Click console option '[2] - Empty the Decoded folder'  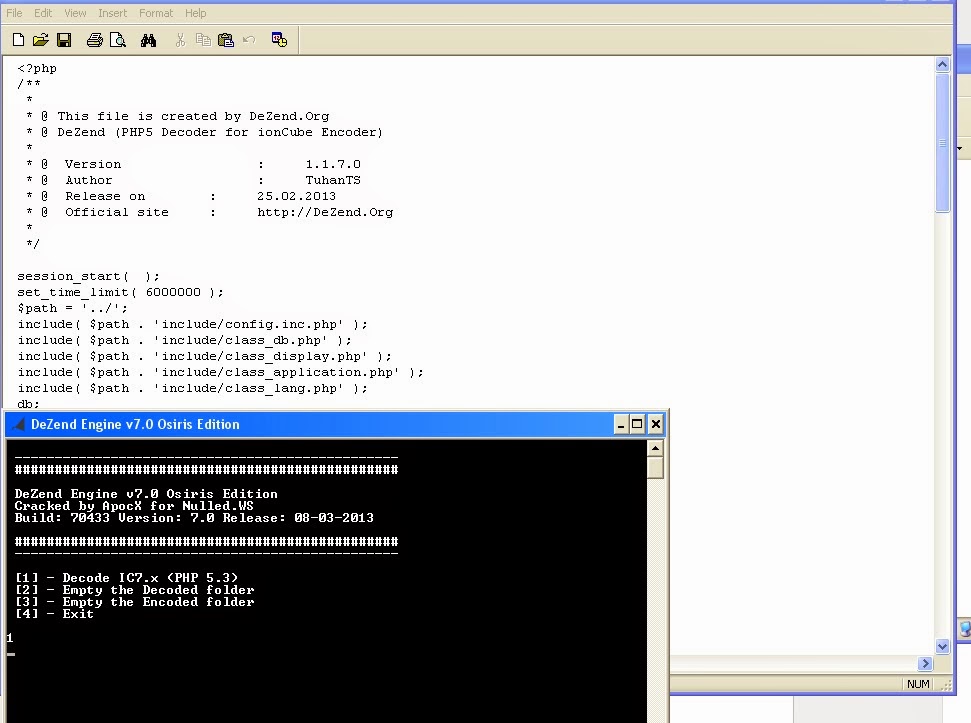pyautogui.click(x=134, y=590)
